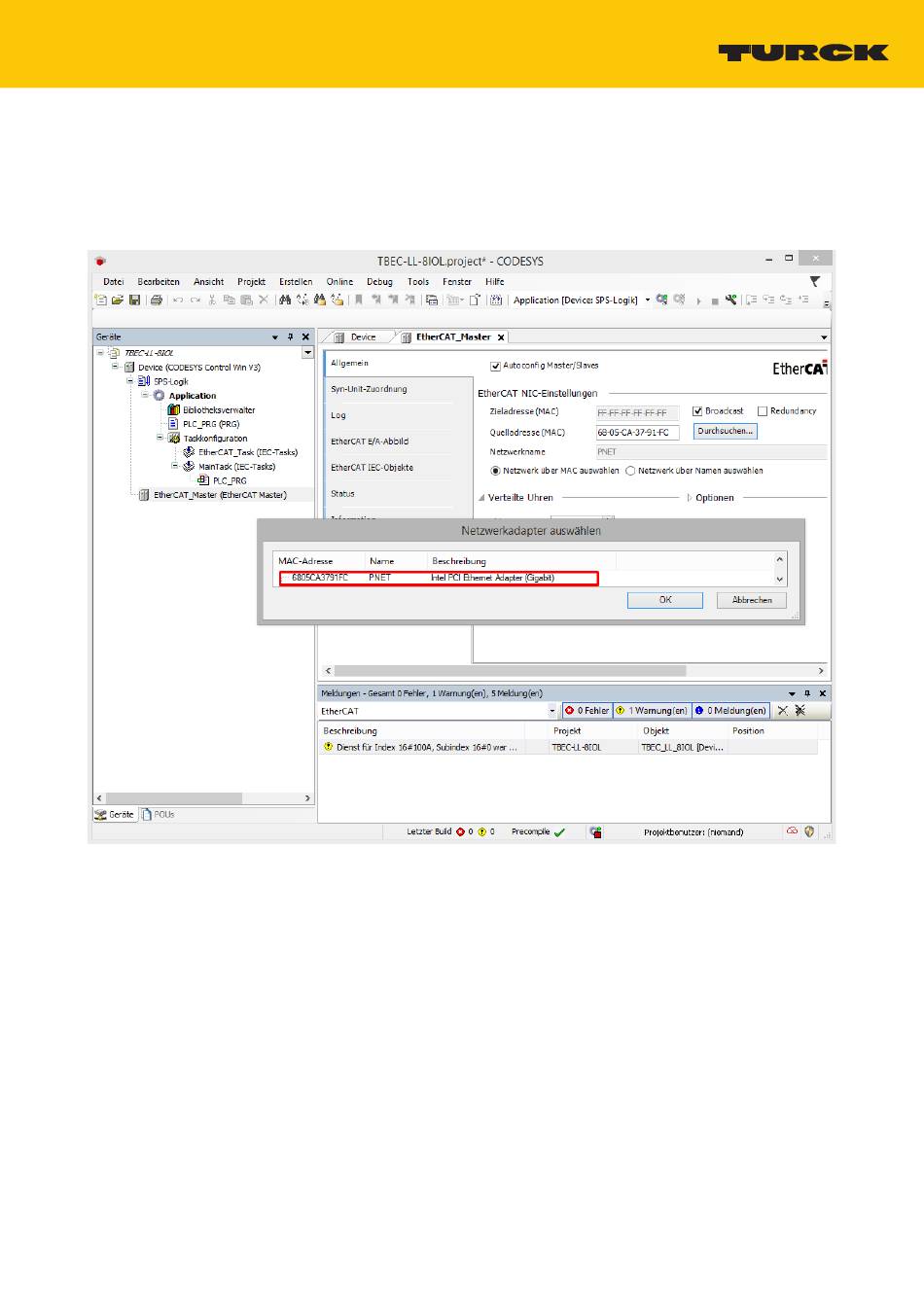Viewport: 924px width, 1307px height.
Task: Open the Geräte panel dropdown arrow
Action: coord(275,336)
